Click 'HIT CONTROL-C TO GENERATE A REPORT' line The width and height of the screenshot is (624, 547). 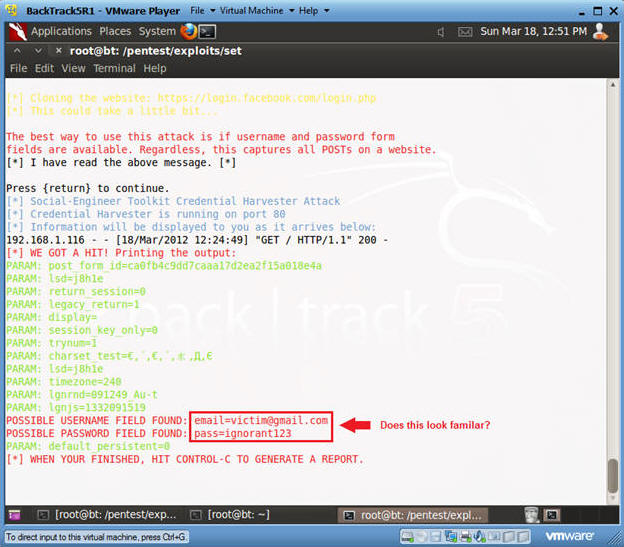coord(185,459)
